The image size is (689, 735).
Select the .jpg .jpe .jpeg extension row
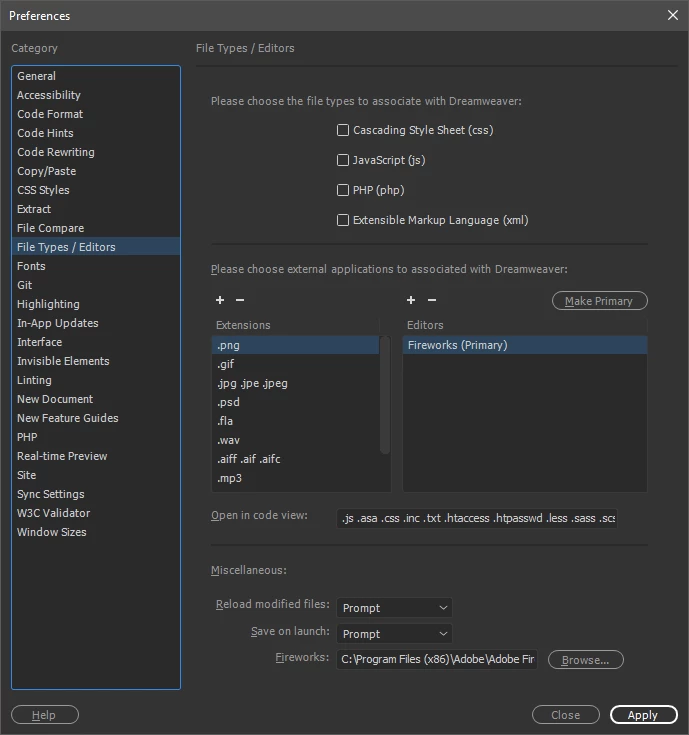point(295,383)
